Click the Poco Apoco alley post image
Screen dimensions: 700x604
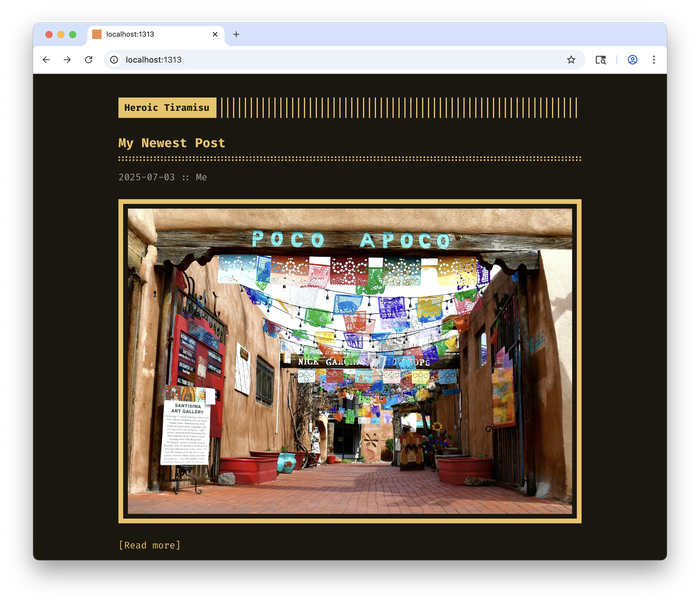(350, 361)
